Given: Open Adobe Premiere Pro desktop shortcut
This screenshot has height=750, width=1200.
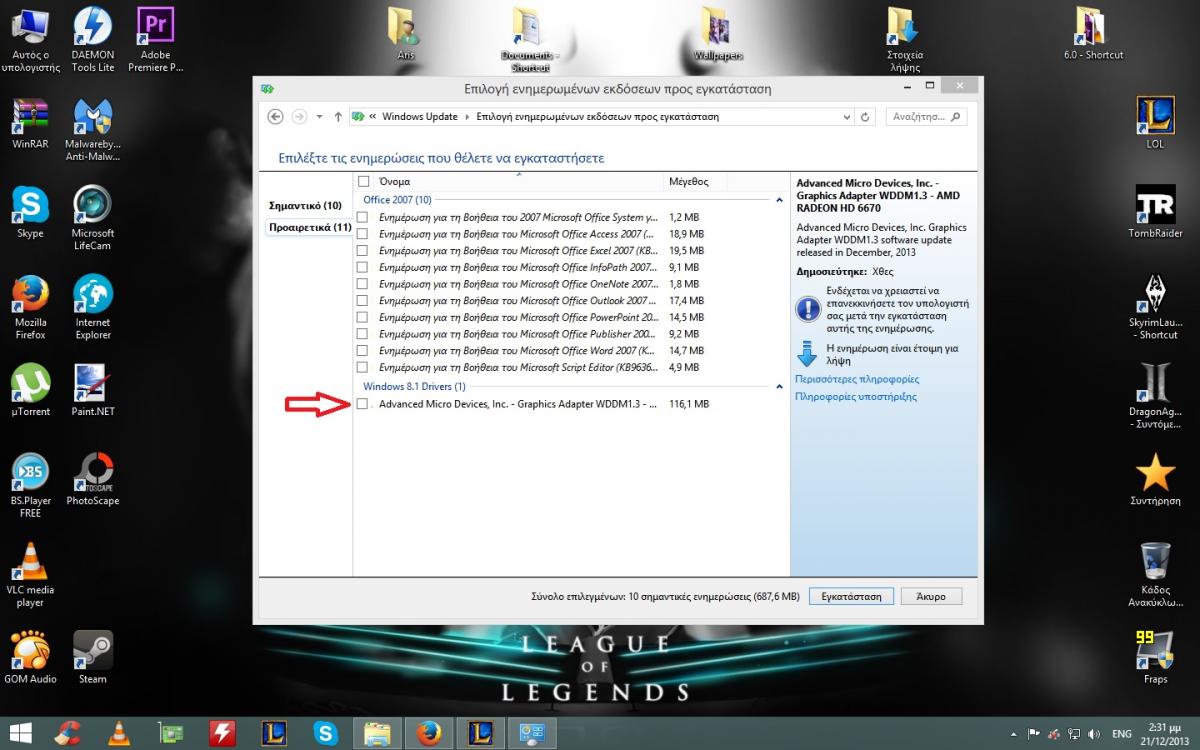Looking at the screenshot, I should [x=155, y=39].
